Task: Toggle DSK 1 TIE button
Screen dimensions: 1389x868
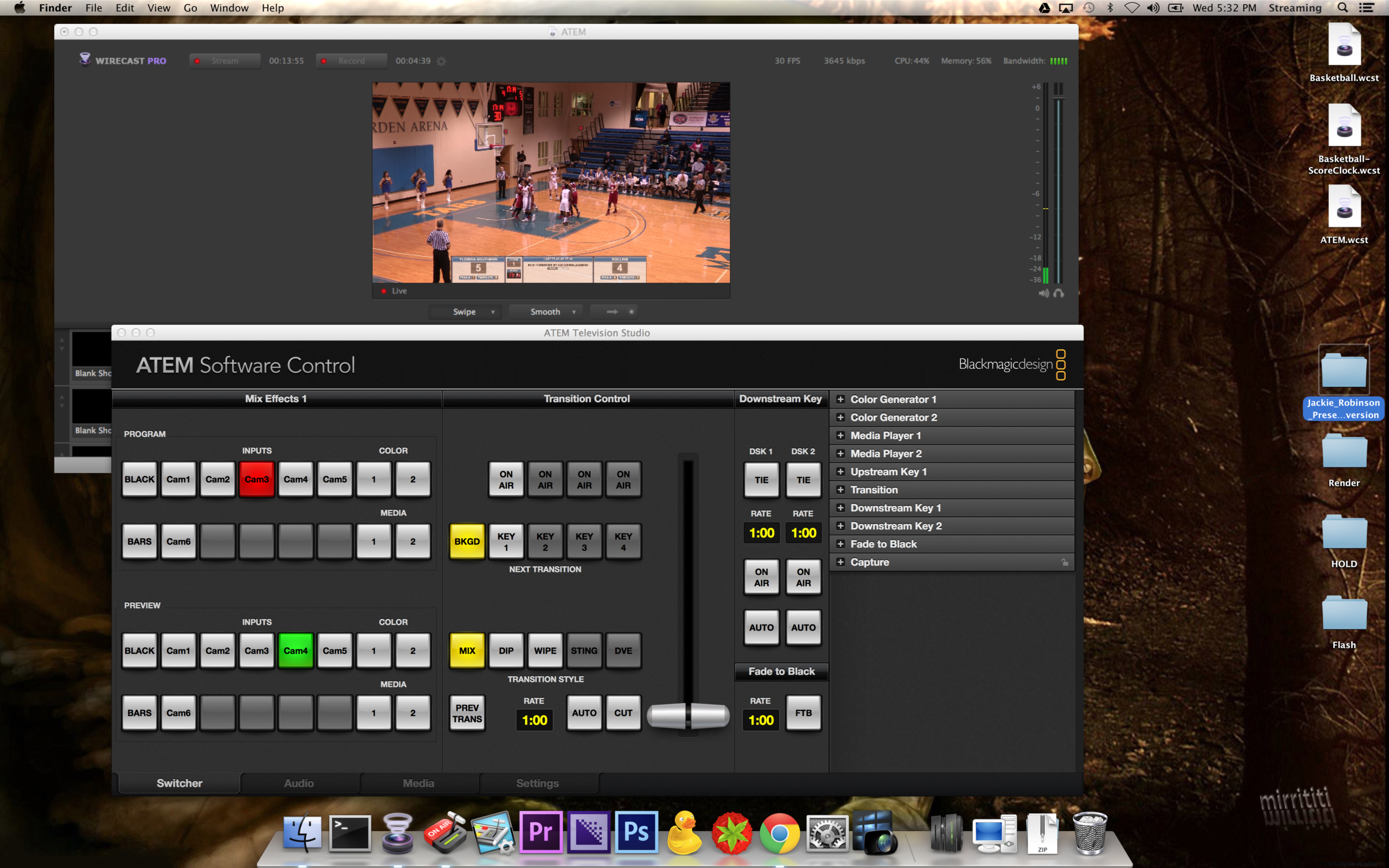Action: pos(761,480)
